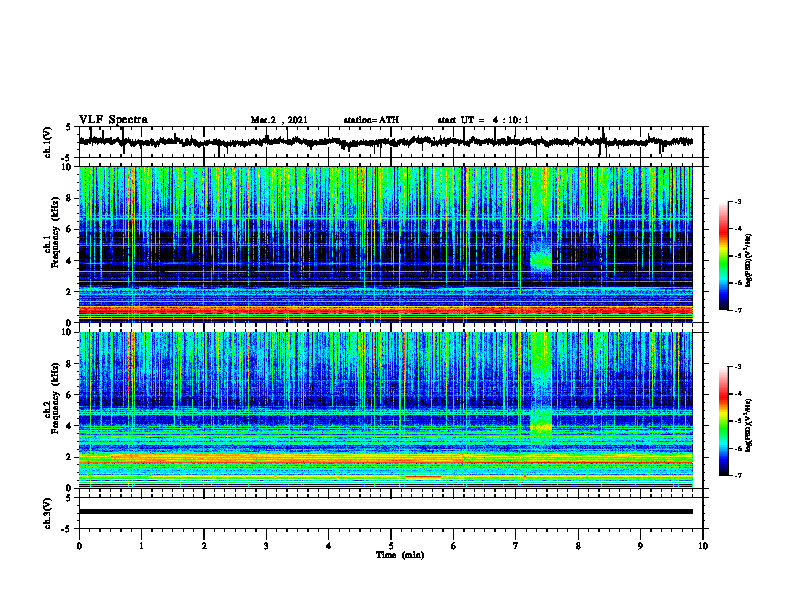Click the ch.1 voltage axis label 5
Viewport: 792px width, 612px height.
pos(69,128)
